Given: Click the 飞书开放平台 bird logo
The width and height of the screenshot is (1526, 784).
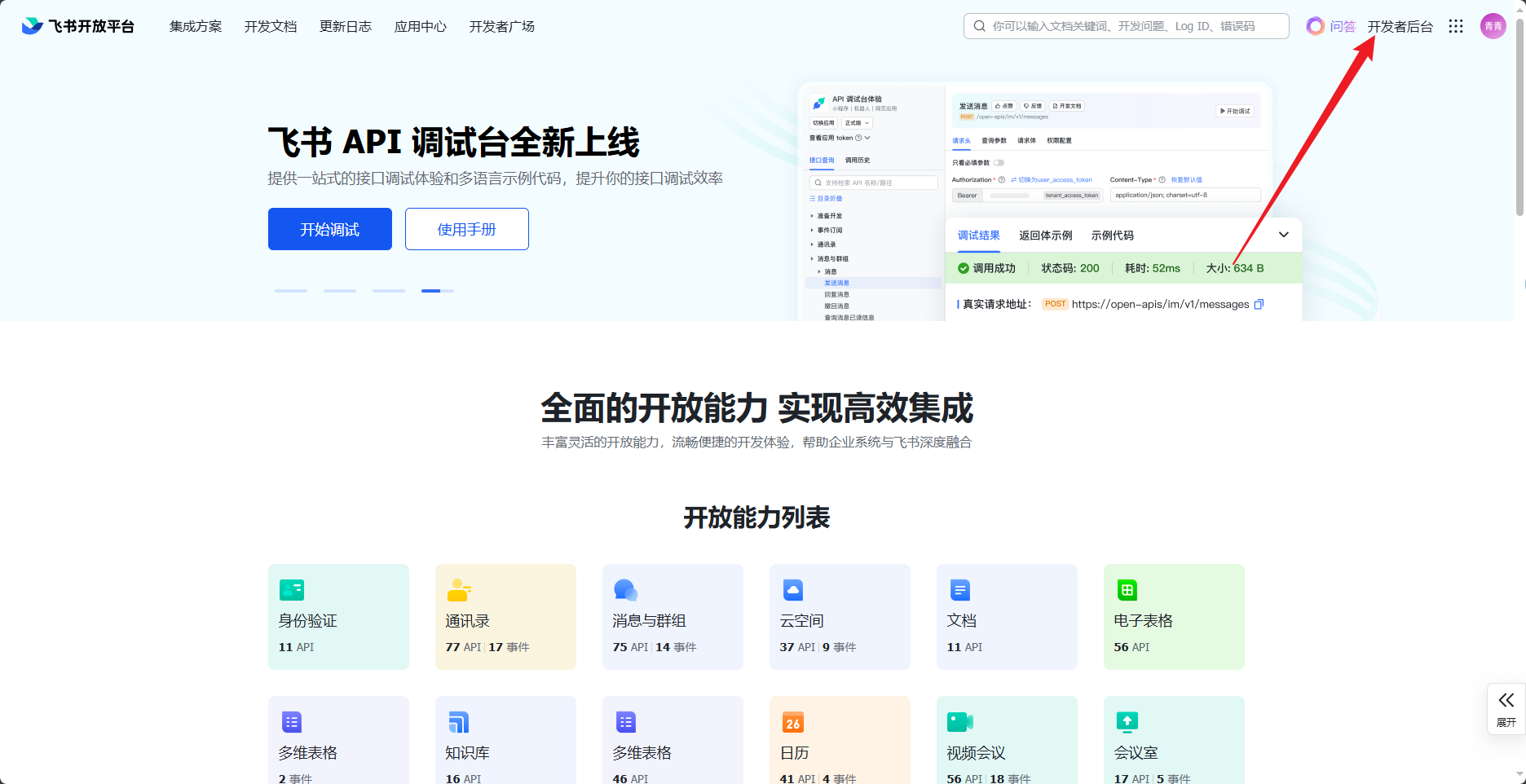Looking at the screenshot, I should (33, 26).
